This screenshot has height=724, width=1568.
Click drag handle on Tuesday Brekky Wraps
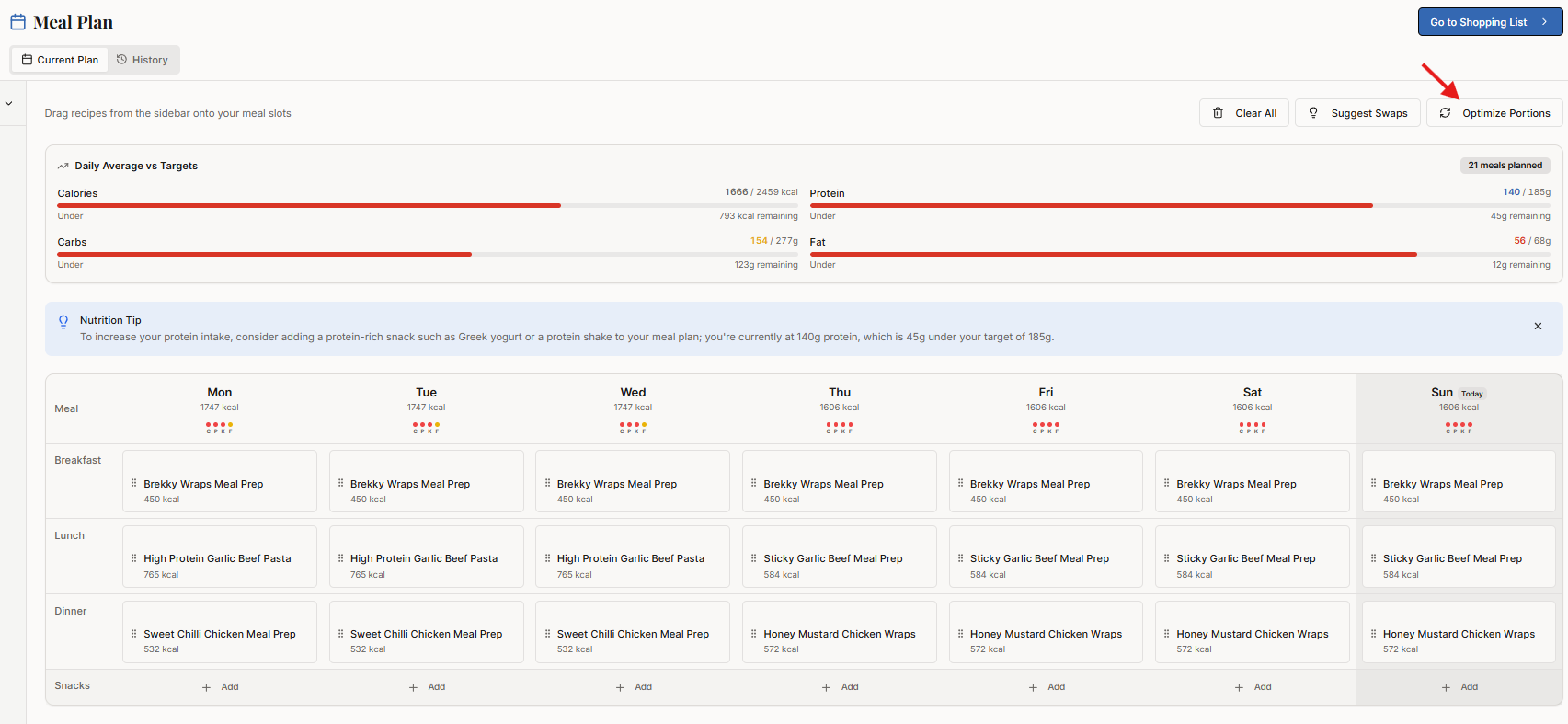341,483
